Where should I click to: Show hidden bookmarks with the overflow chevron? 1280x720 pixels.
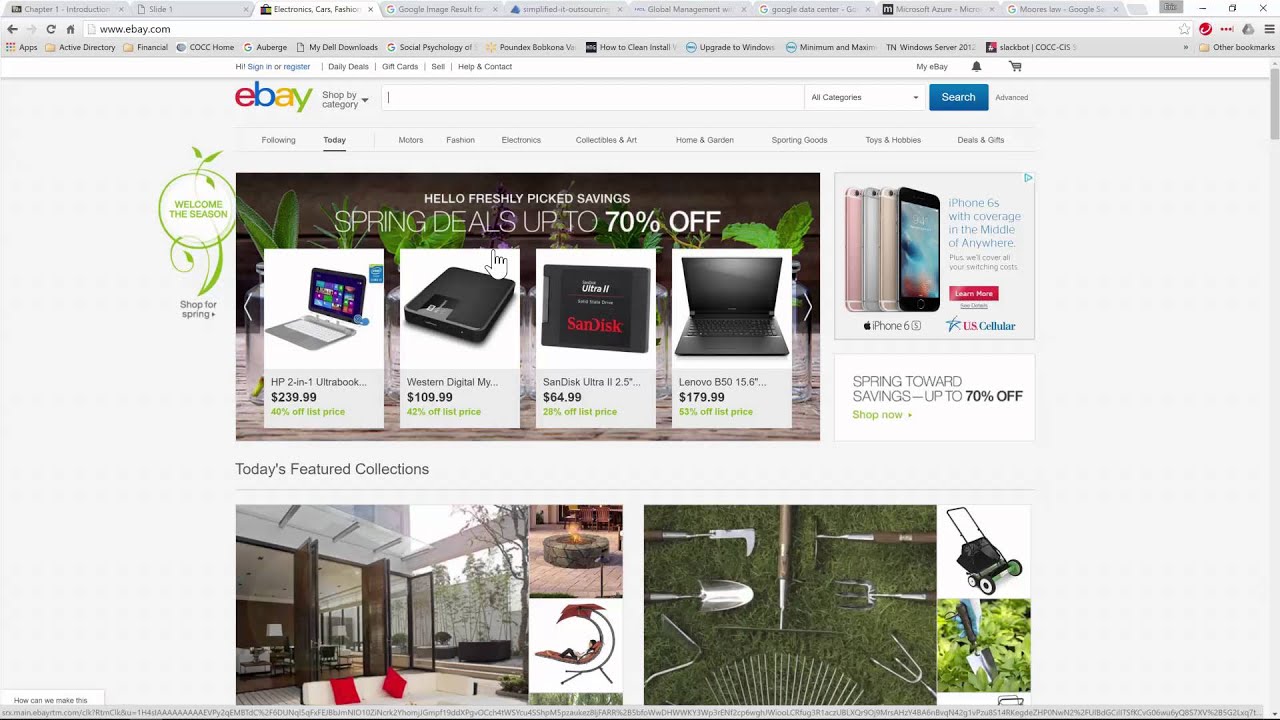coord(1186,47)
